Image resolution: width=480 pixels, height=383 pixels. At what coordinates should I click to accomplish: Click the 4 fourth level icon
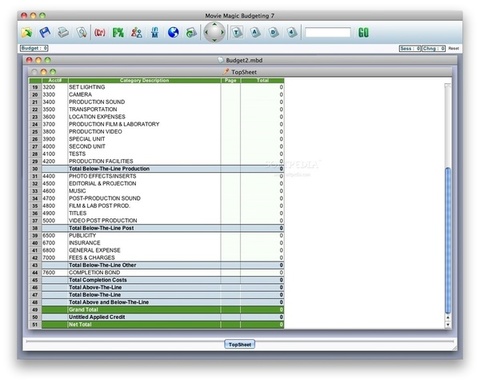(292, 32)
